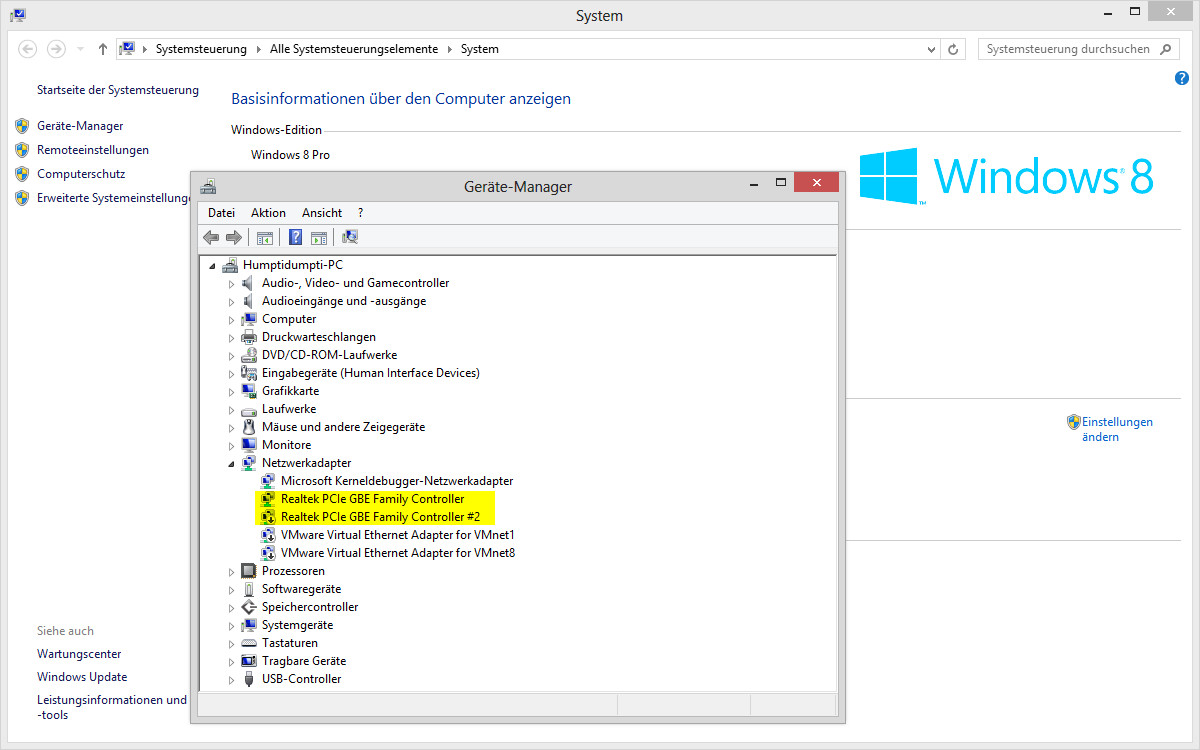The image size is (1200, 750).
Task: Select the Druckwarteschlangen printer icon
Action: pyautogui.click(x=249, y=337)
